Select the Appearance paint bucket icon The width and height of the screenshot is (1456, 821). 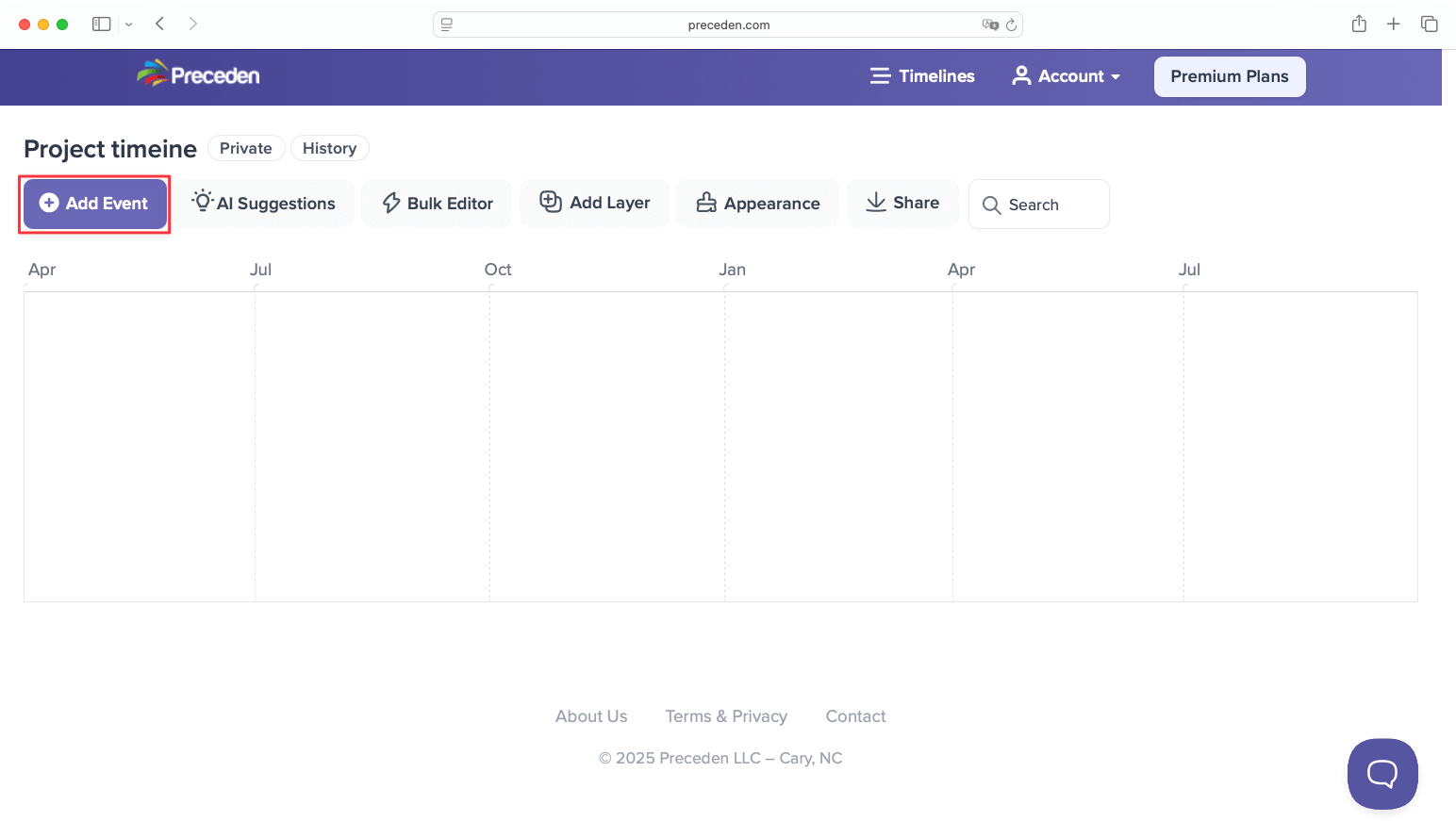[706, 203]
